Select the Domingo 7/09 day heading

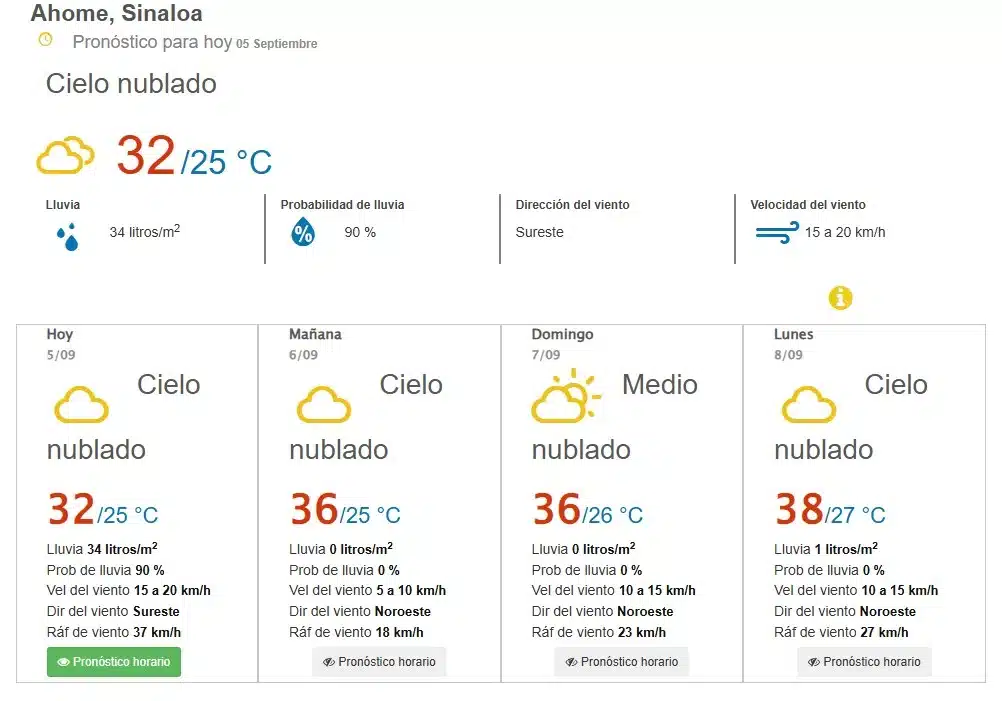click(x=562, y=344)
